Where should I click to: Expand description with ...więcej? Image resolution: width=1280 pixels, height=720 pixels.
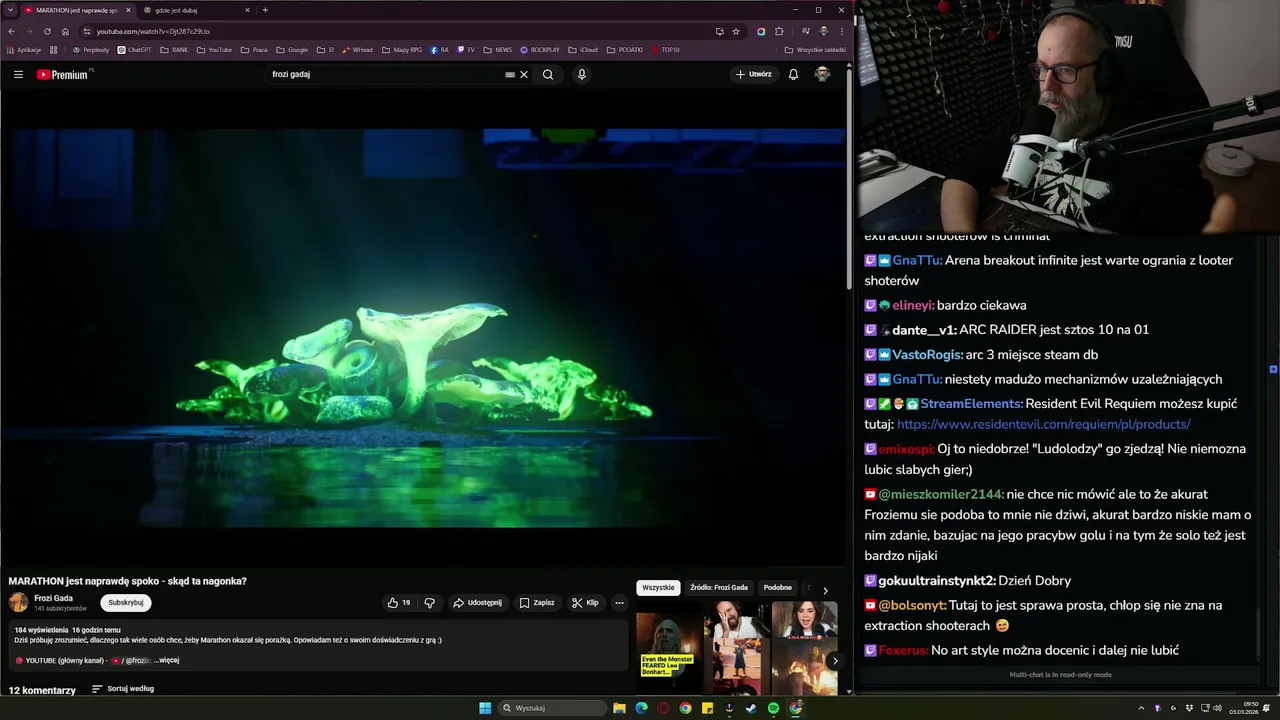click(x=167, y=660)
